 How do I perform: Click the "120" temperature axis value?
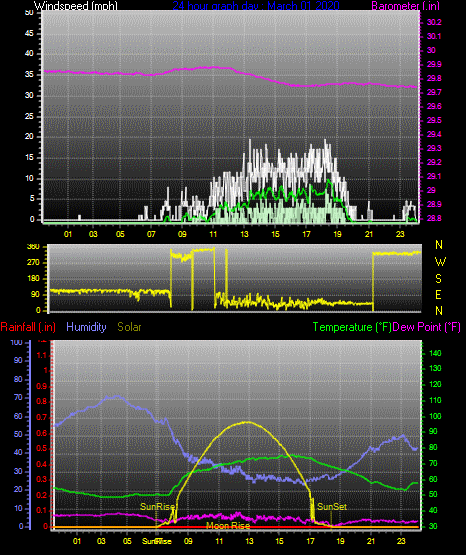[435, 384]
